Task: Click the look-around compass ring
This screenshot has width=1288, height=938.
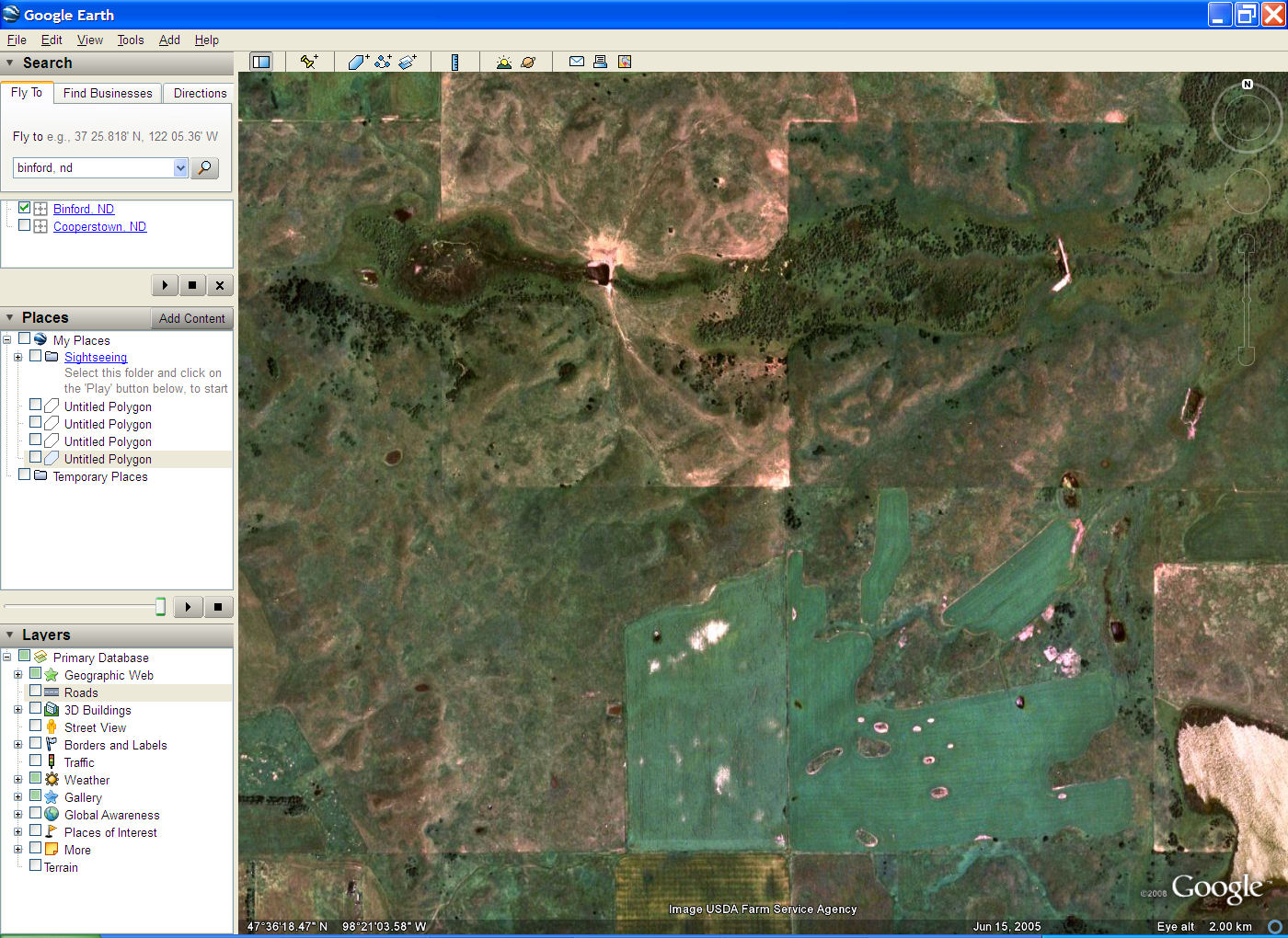Action: (x=1246, y=118)
